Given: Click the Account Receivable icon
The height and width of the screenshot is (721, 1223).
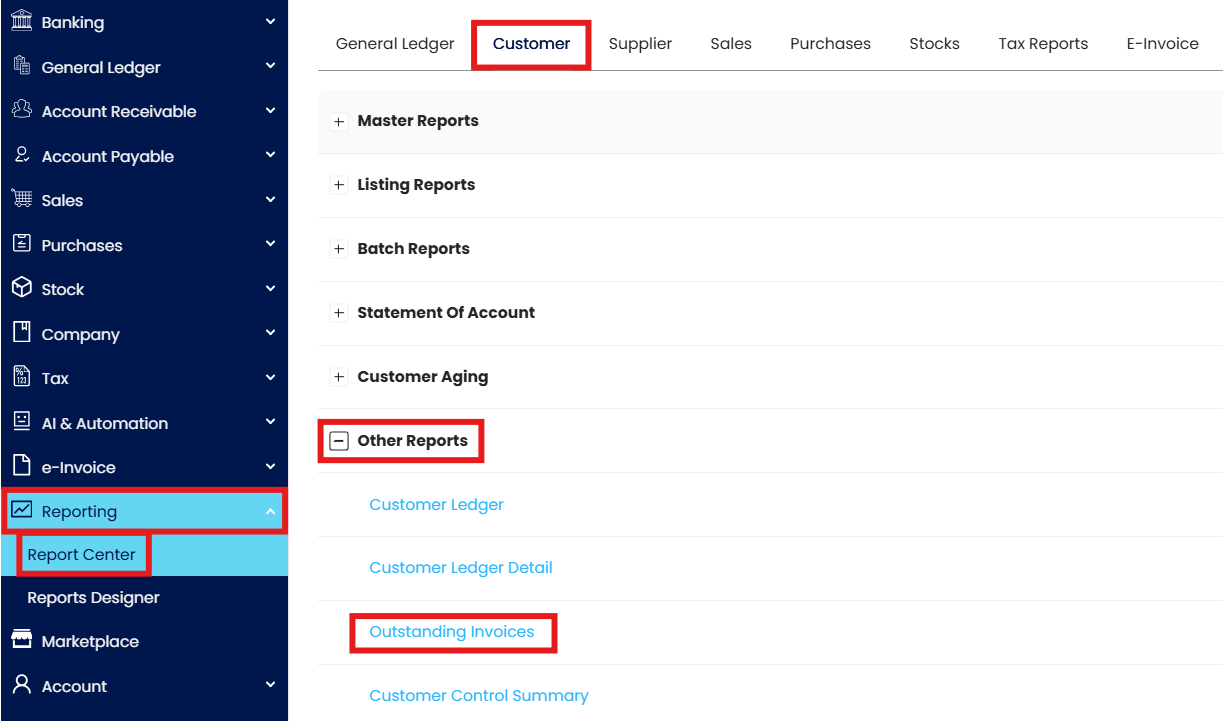Looking at the screenshot, I should 21,110.
